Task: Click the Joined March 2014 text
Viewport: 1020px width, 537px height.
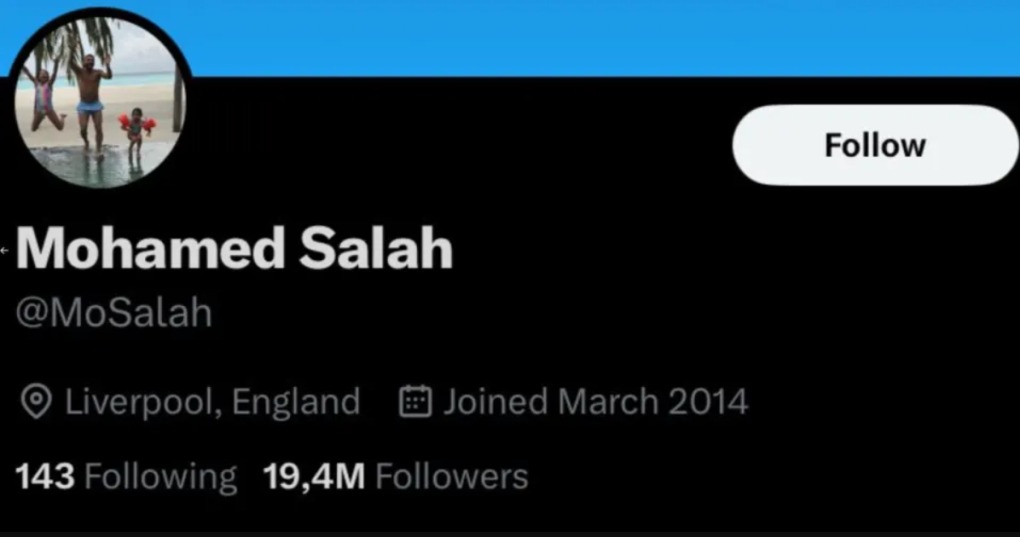Action: [595, 403]
